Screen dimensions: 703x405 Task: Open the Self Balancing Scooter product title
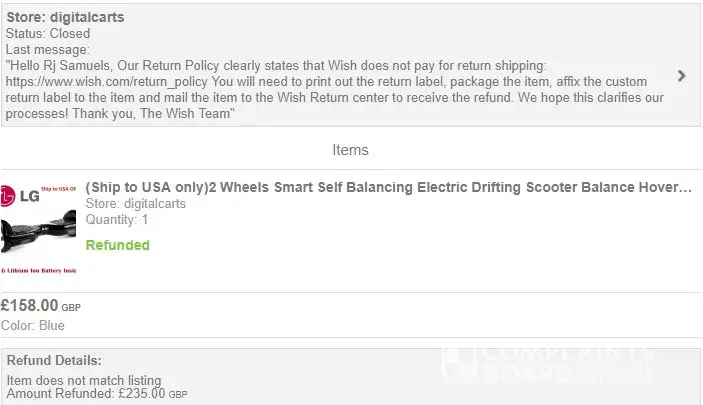(388, 187)
